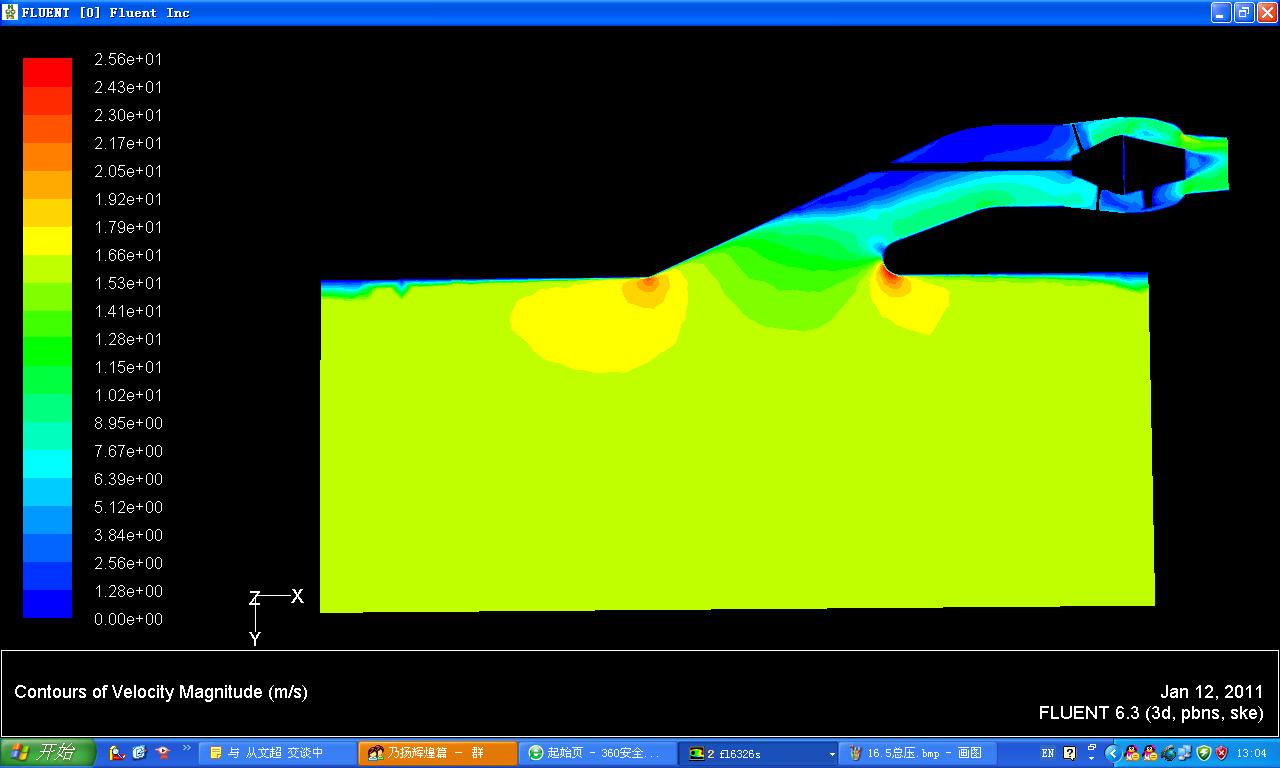The height and width of the screenshot is (768, 1280).
Task: Click the system clock showing 13:04
Action: [x=1251, y=753]
